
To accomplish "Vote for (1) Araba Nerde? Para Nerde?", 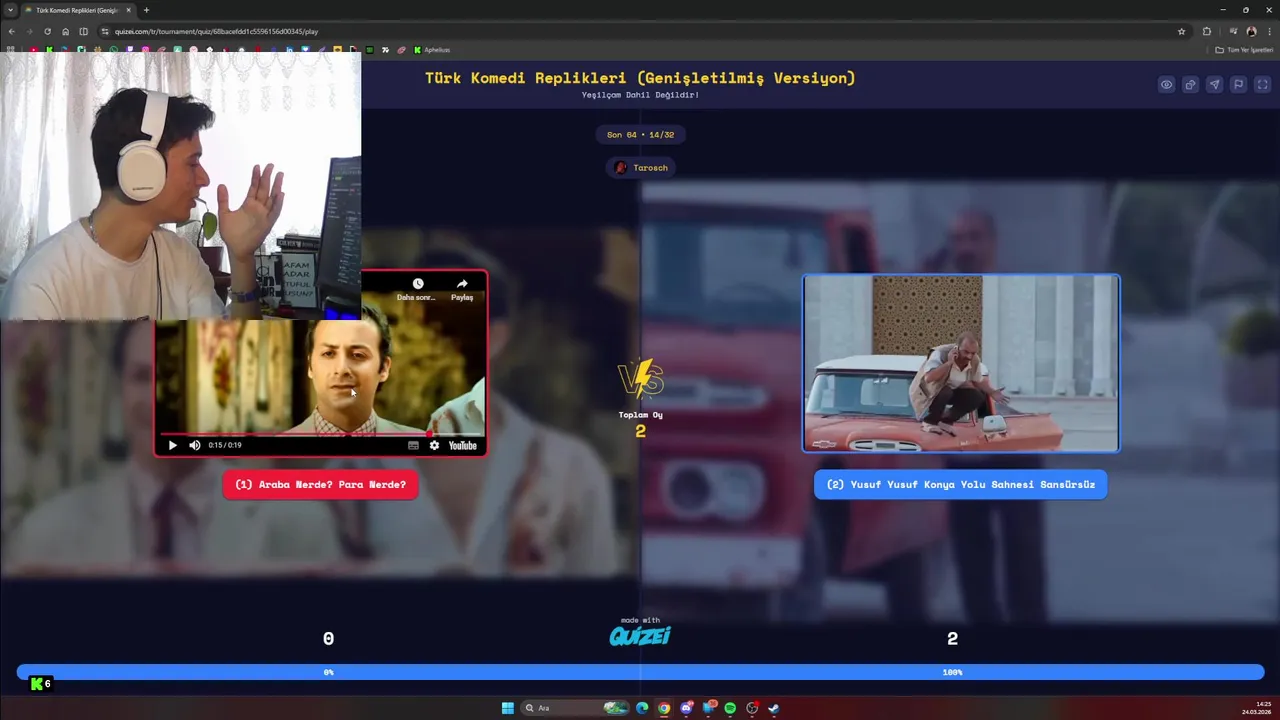I will (320, 485).
